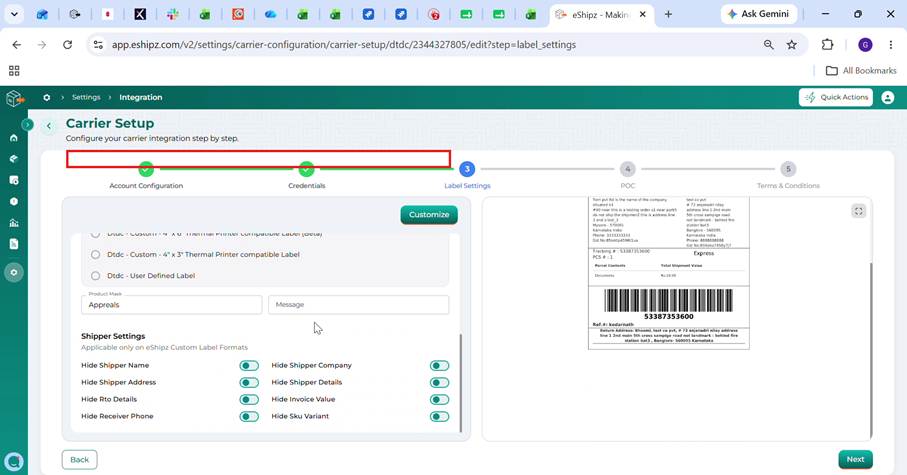
Task: Click label preview panel scrollbar
Action: (x=871, y=350)
